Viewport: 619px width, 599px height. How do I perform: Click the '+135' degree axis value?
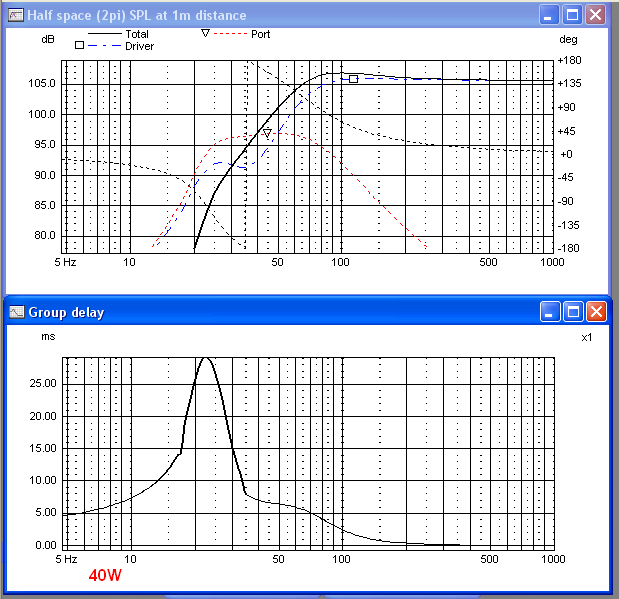pyautogui.click(x=569, y=83)
